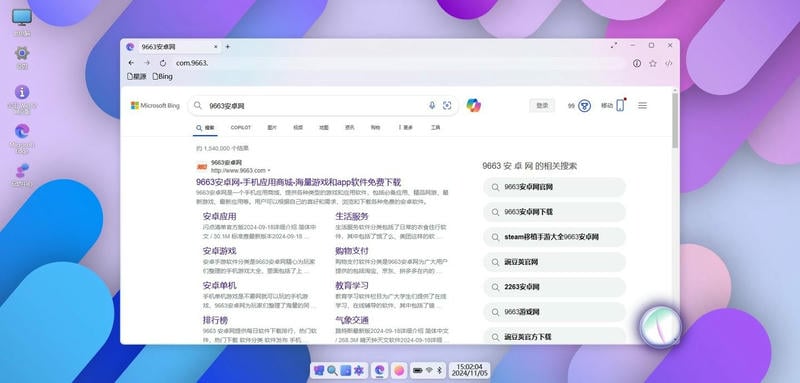Open the 教育学习 sublink
This screenshot has width=800, height=383.
(x=352, y=286)
